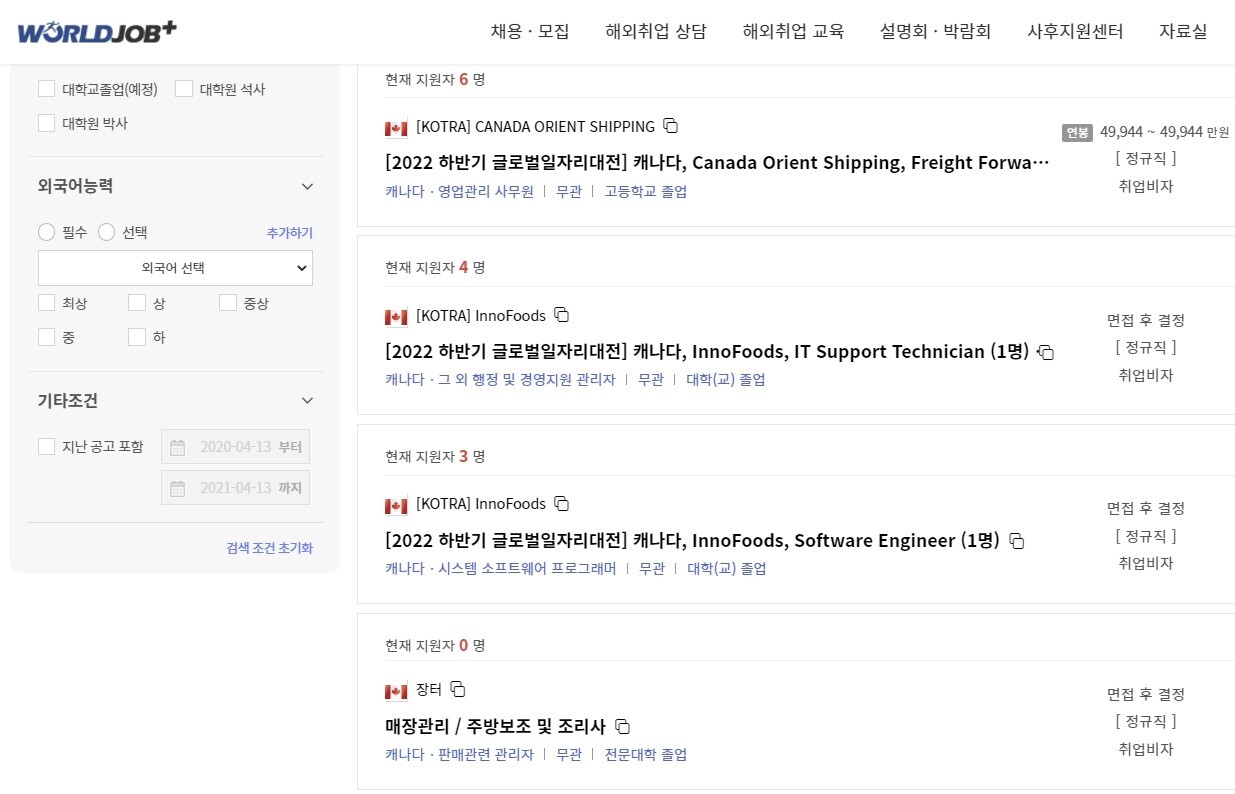
Task: Open 매장관리 / 주방보조 및 조리사 posting
Action: [x=495, y=726]
